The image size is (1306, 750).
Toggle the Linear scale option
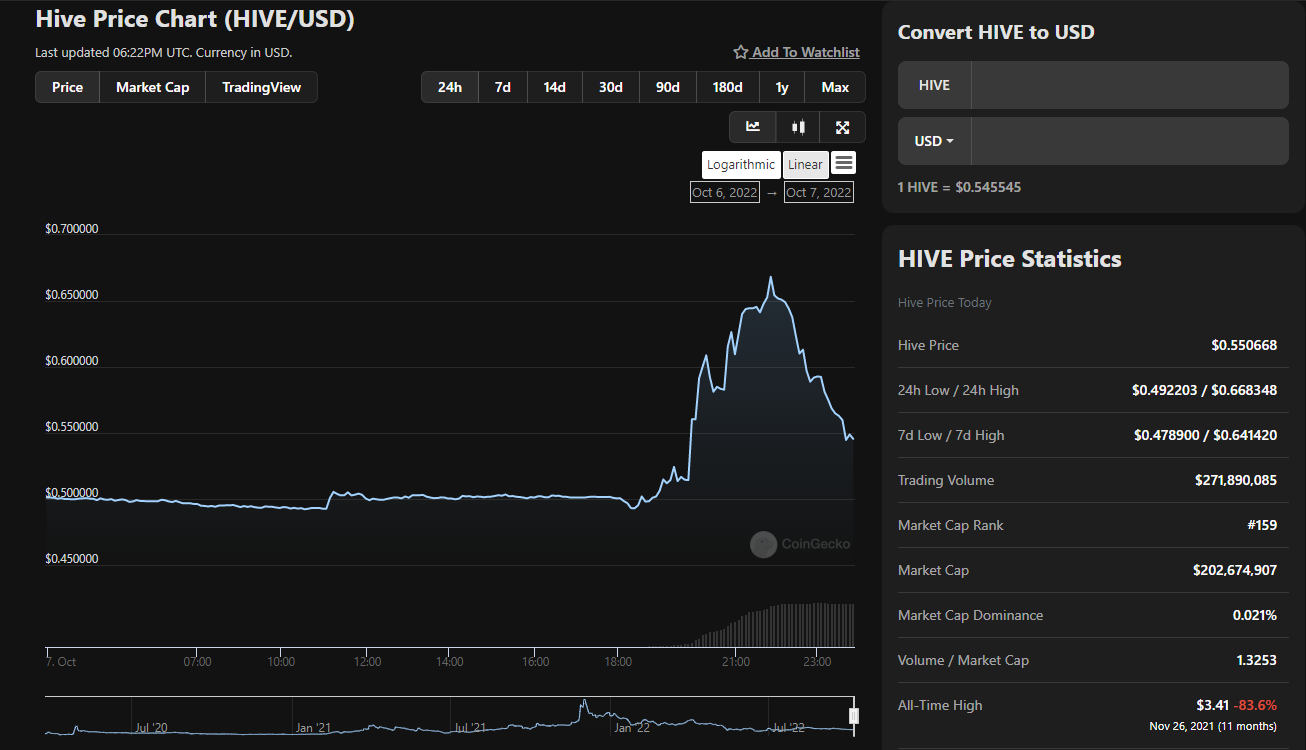point(805,165)
